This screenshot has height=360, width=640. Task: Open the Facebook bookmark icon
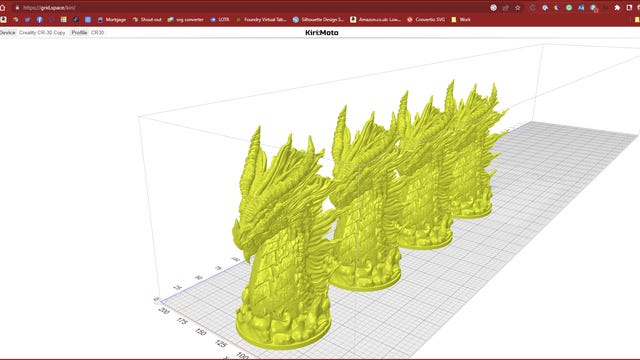[40, 20]
